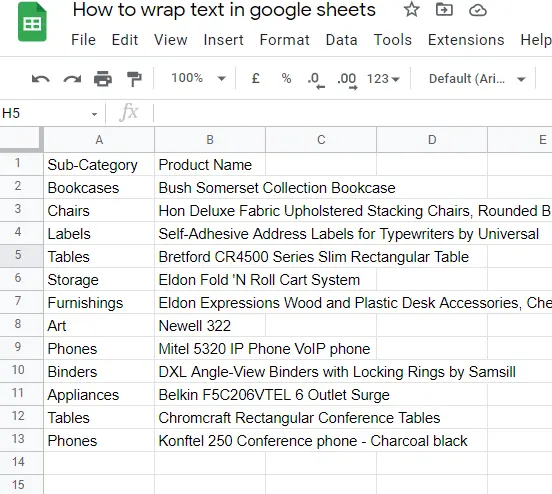
Task: Click Decrease decimal places icon
Action: (316, 80)
